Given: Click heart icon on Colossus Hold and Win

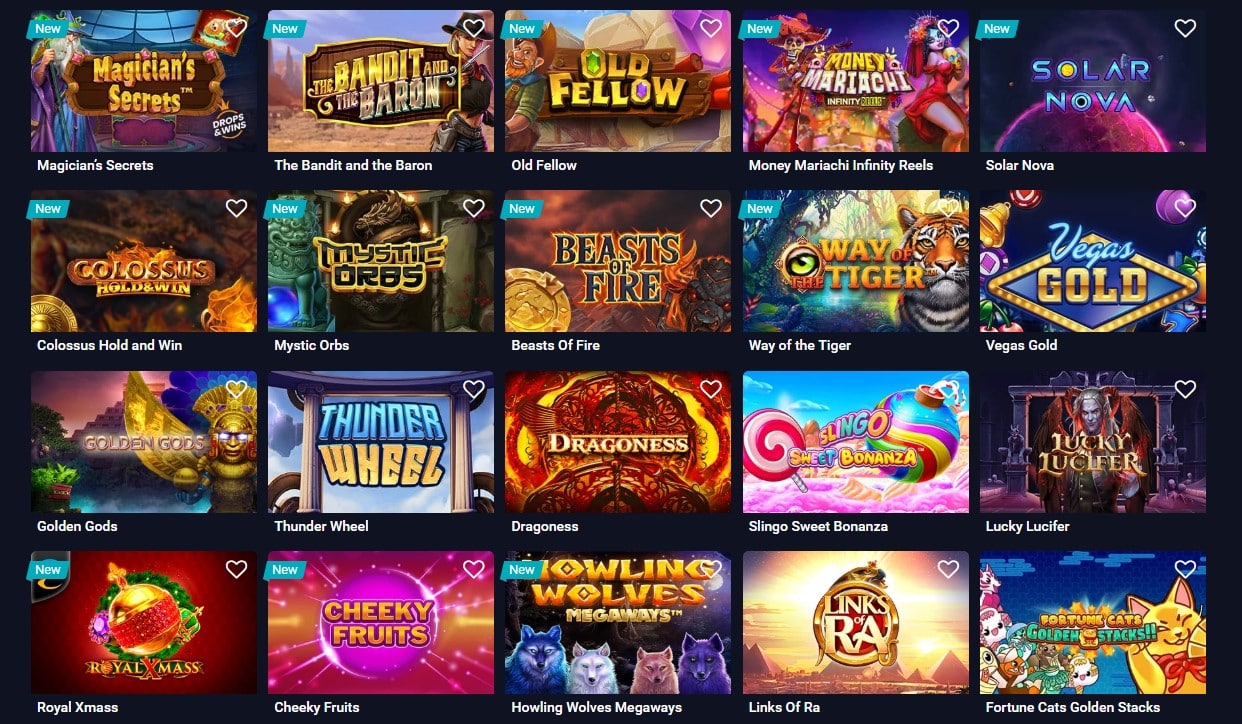Looking at the screenshot, I should pos(236,208).
